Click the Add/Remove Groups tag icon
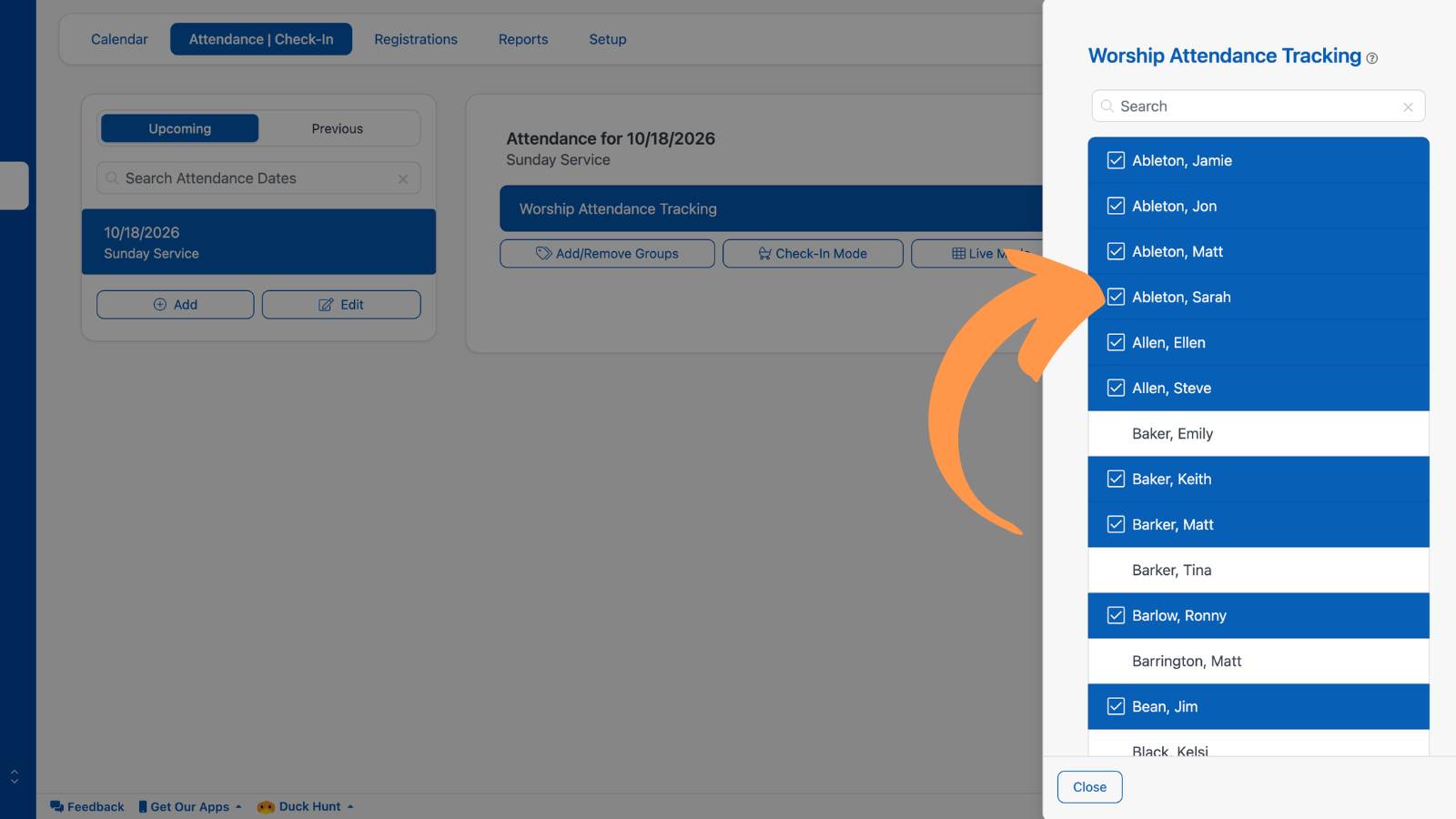The height and width of the screenshot is (819, 1456). [543, 254]
